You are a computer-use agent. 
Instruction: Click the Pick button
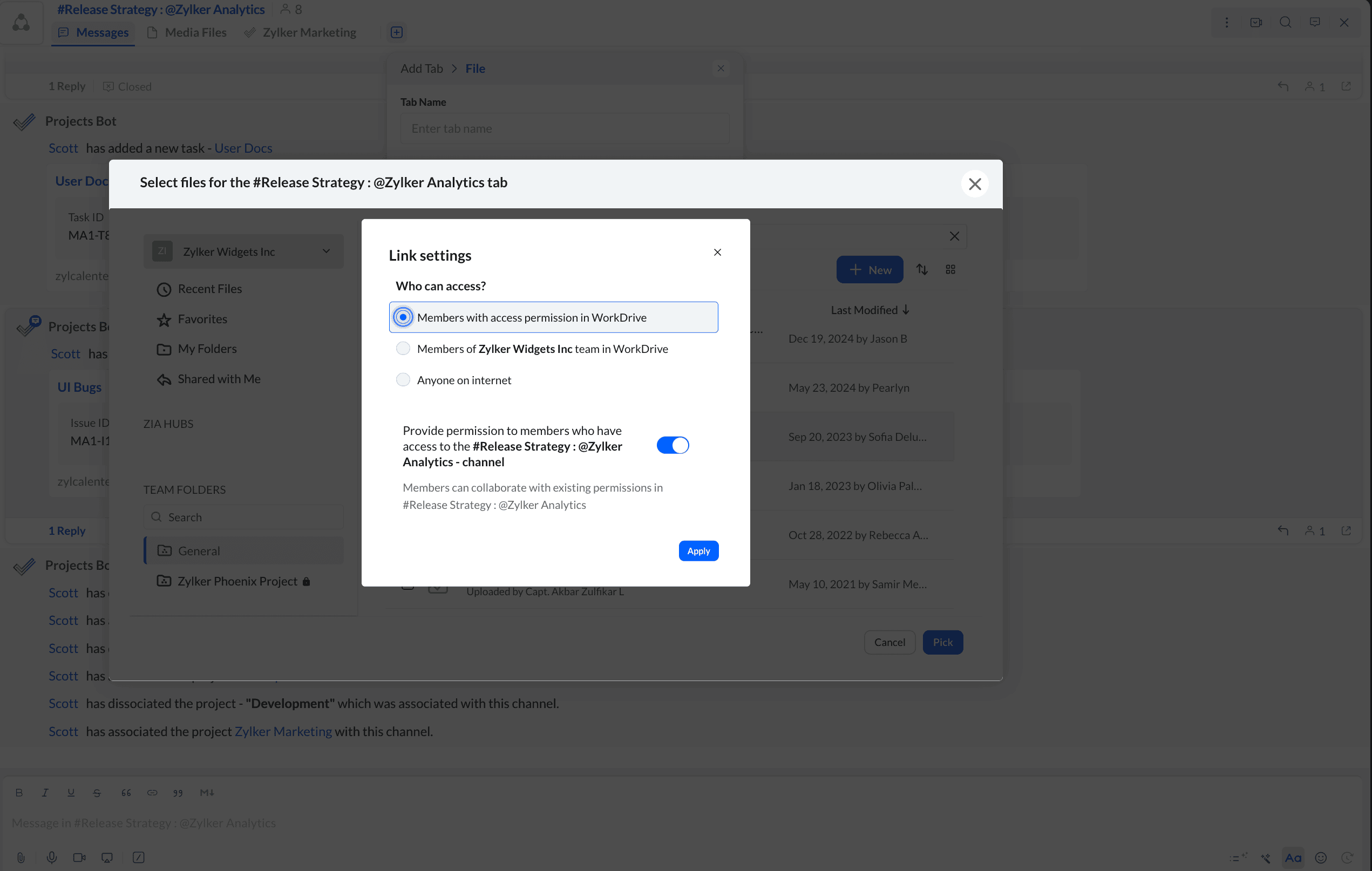tap(942, 643)
